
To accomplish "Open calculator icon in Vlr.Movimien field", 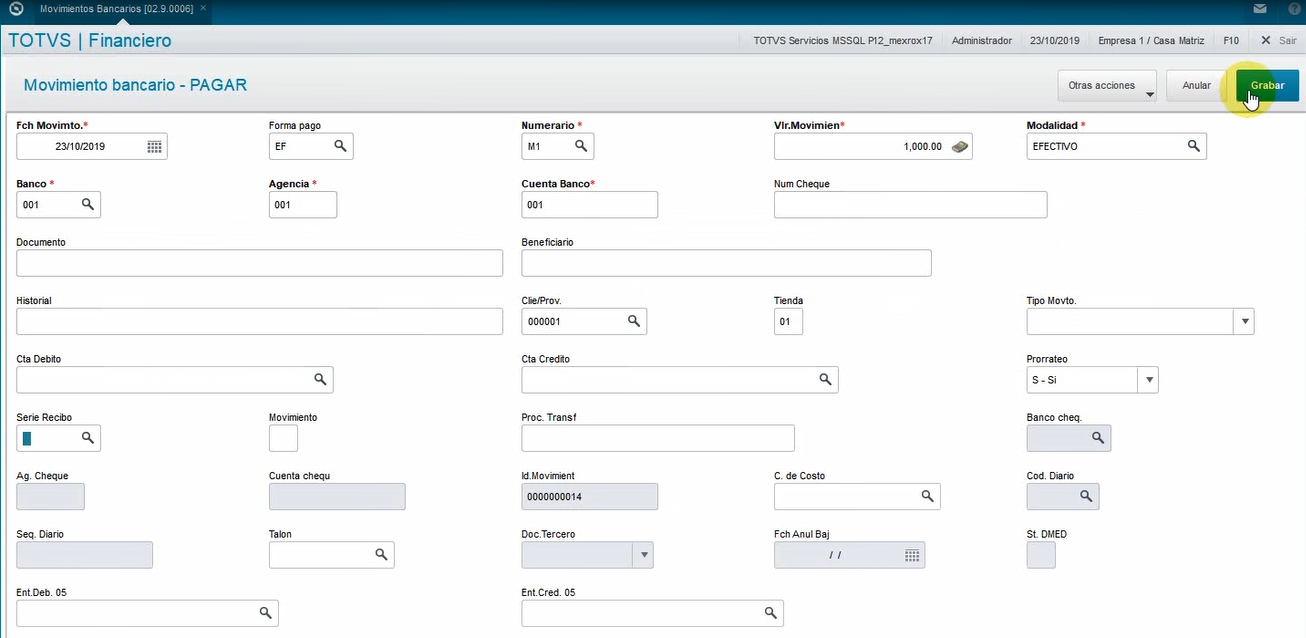I will (x=959, y=146).
